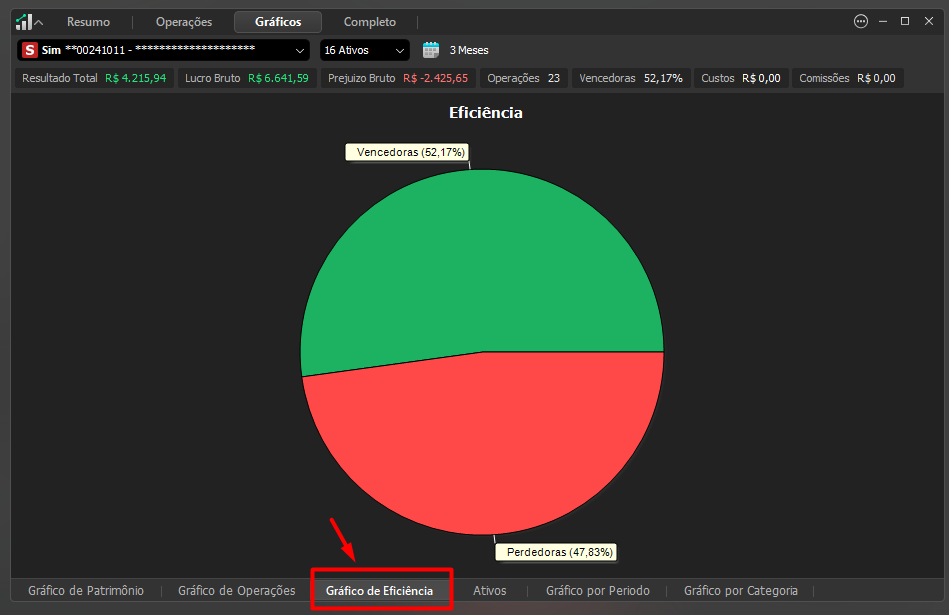Open the more-options ellipsis circle icon
Screen dimensions: 949x615
[x=861, y=22]
